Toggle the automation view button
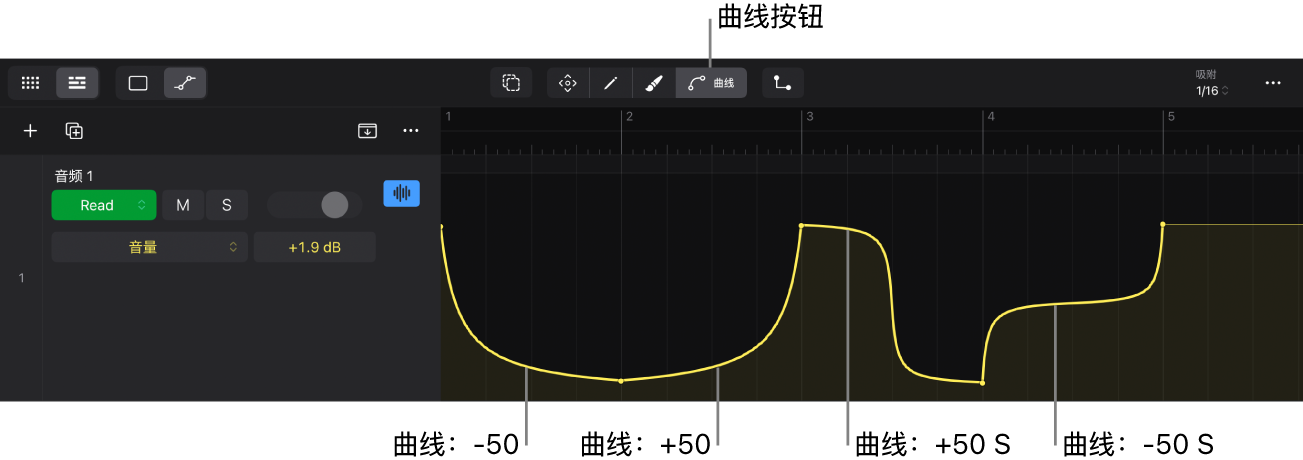The image size is (1303, 460). (183, 83)
